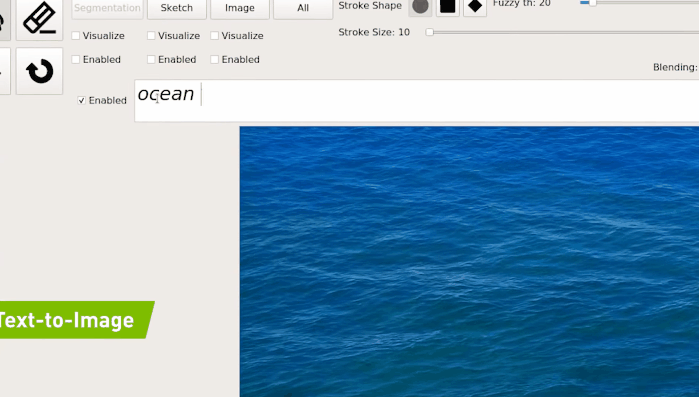Viewport: 699px width, 397px height.
Task: Click the Stroke Size: 10 label
Action: point(374,32)
